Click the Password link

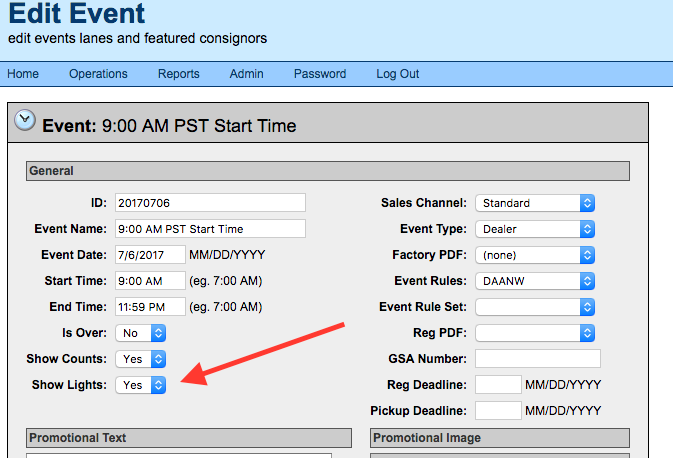pyautogui.click(x=320, y=74)
